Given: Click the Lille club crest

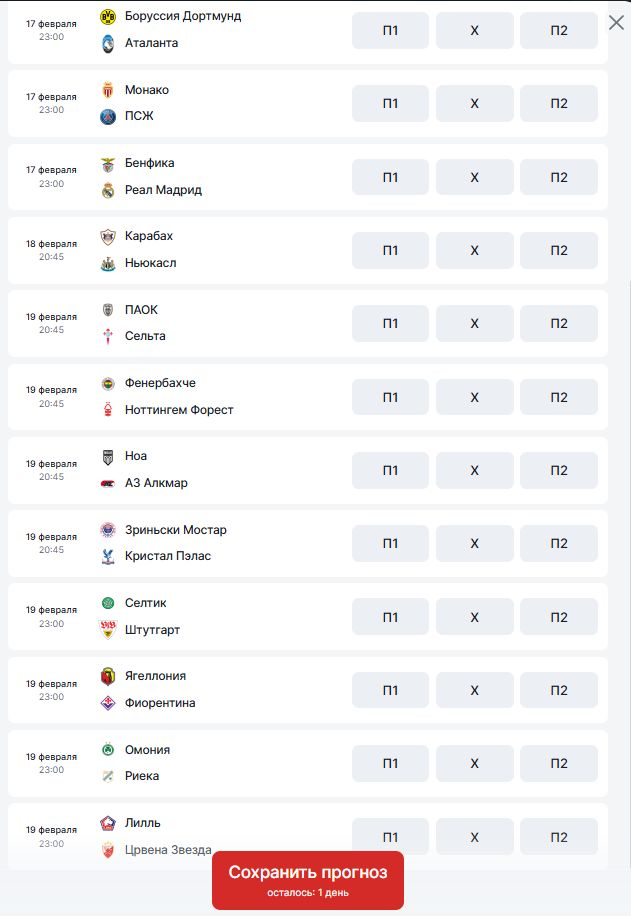Looking at the screenshot, I should [x=108, y=823].
